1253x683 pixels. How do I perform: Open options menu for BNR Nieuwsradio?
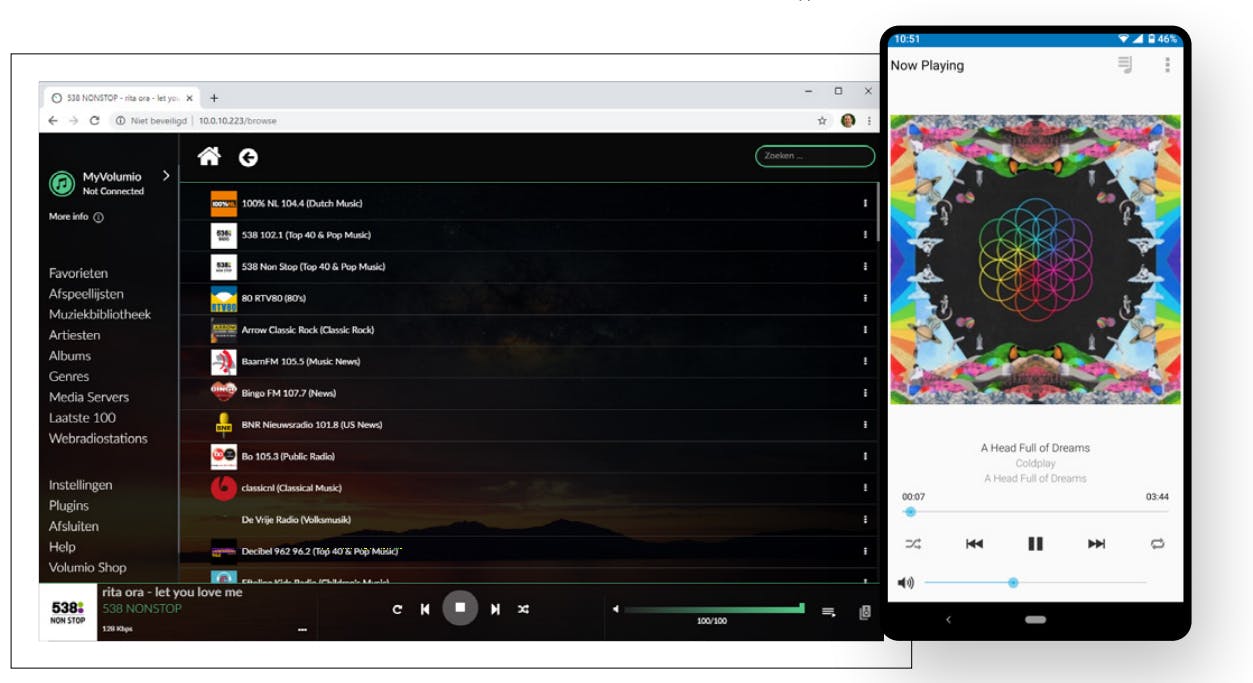[865, 425]
